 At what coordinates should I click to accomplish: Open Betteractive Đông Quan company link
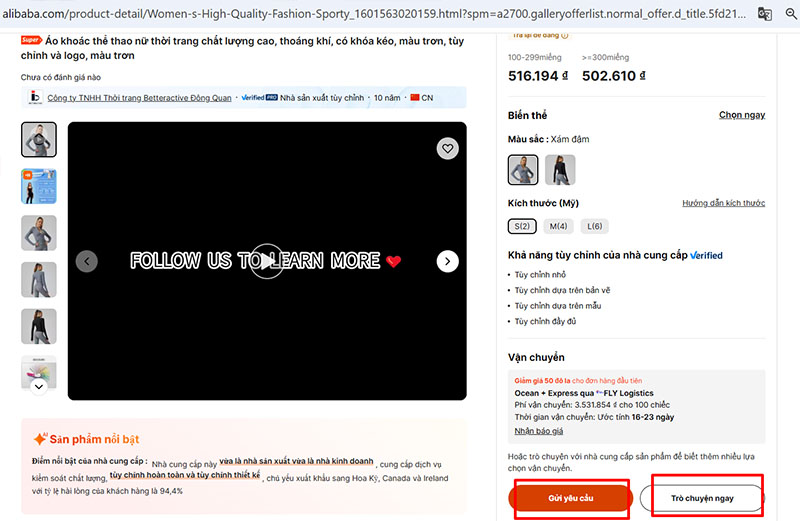pos(139,98)
